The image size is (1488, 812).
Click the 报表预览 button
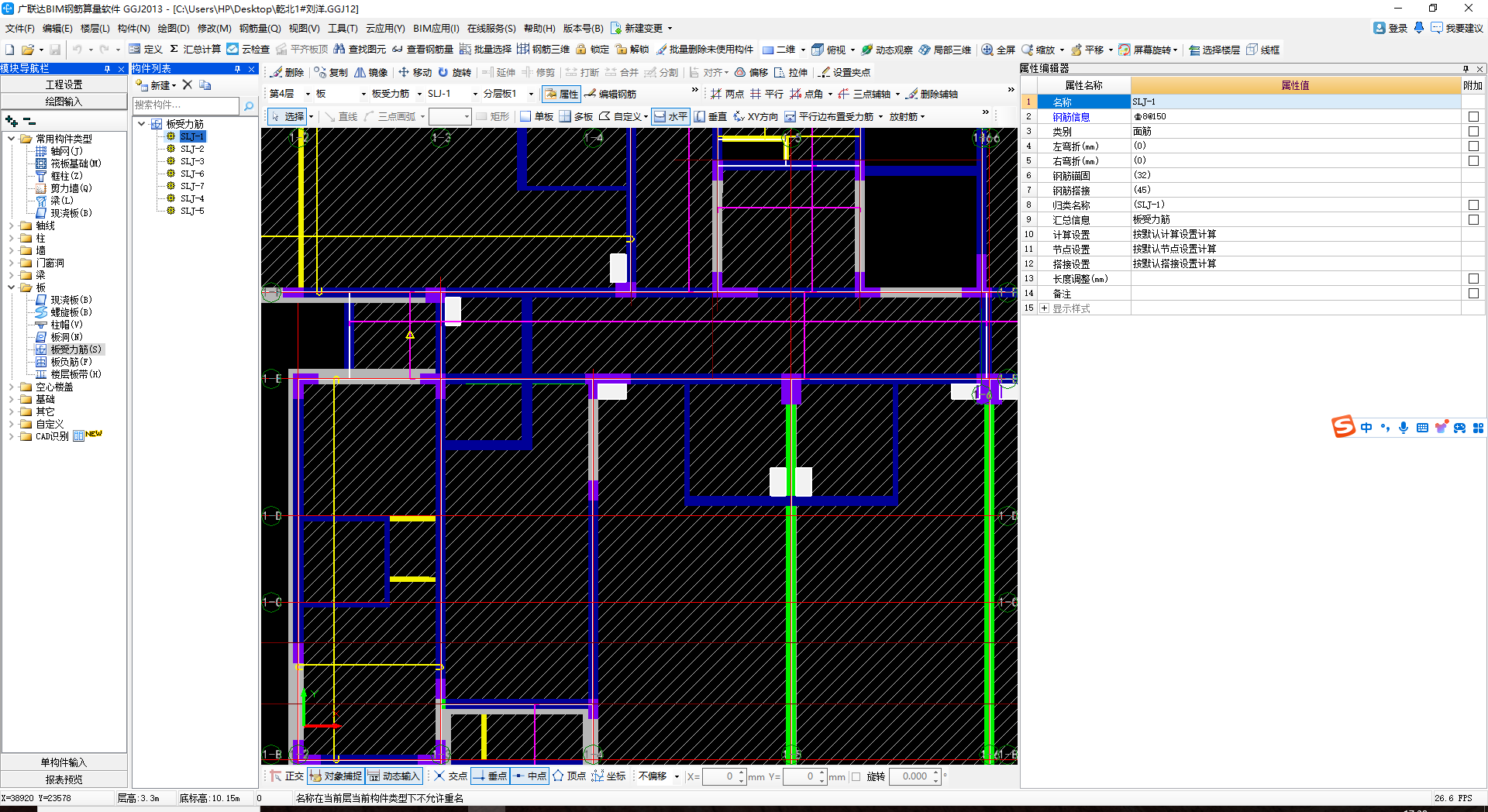64,779
